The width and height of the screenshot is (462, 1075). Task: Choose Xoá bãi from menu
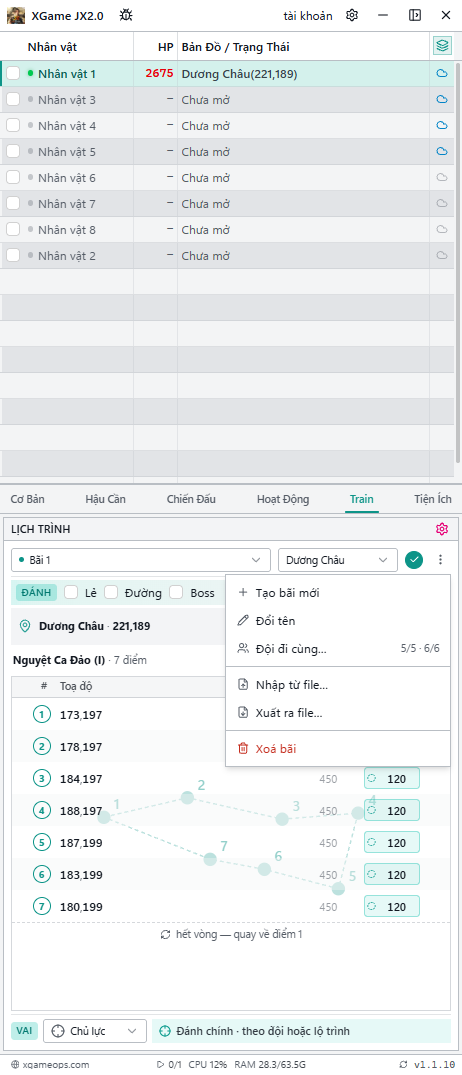tap(338, 749)
